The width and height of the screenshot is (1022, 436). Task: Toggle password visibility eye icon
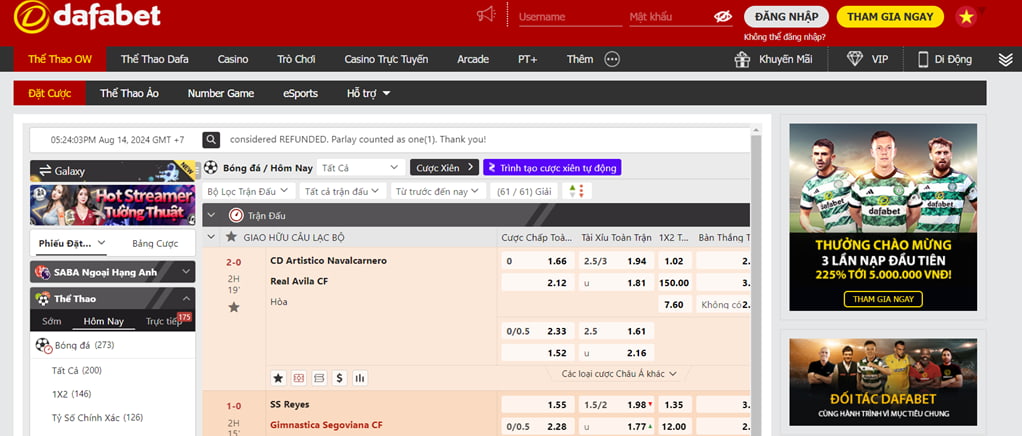point(723,17)
